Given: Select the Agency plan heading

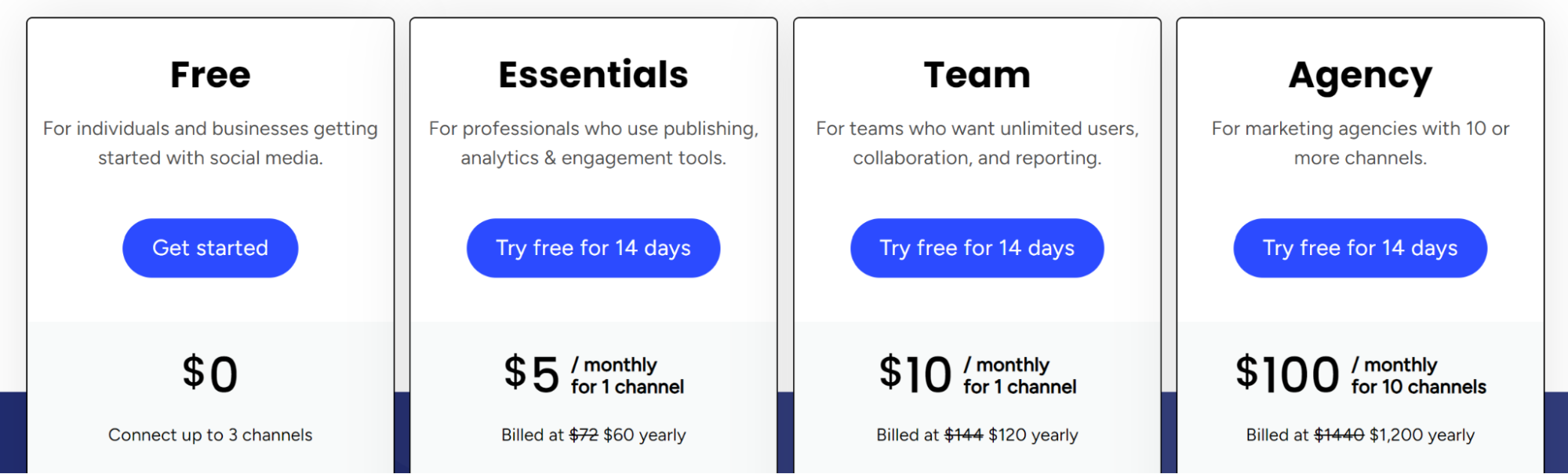Looking at the screenshot, I should click(1360, 74).
